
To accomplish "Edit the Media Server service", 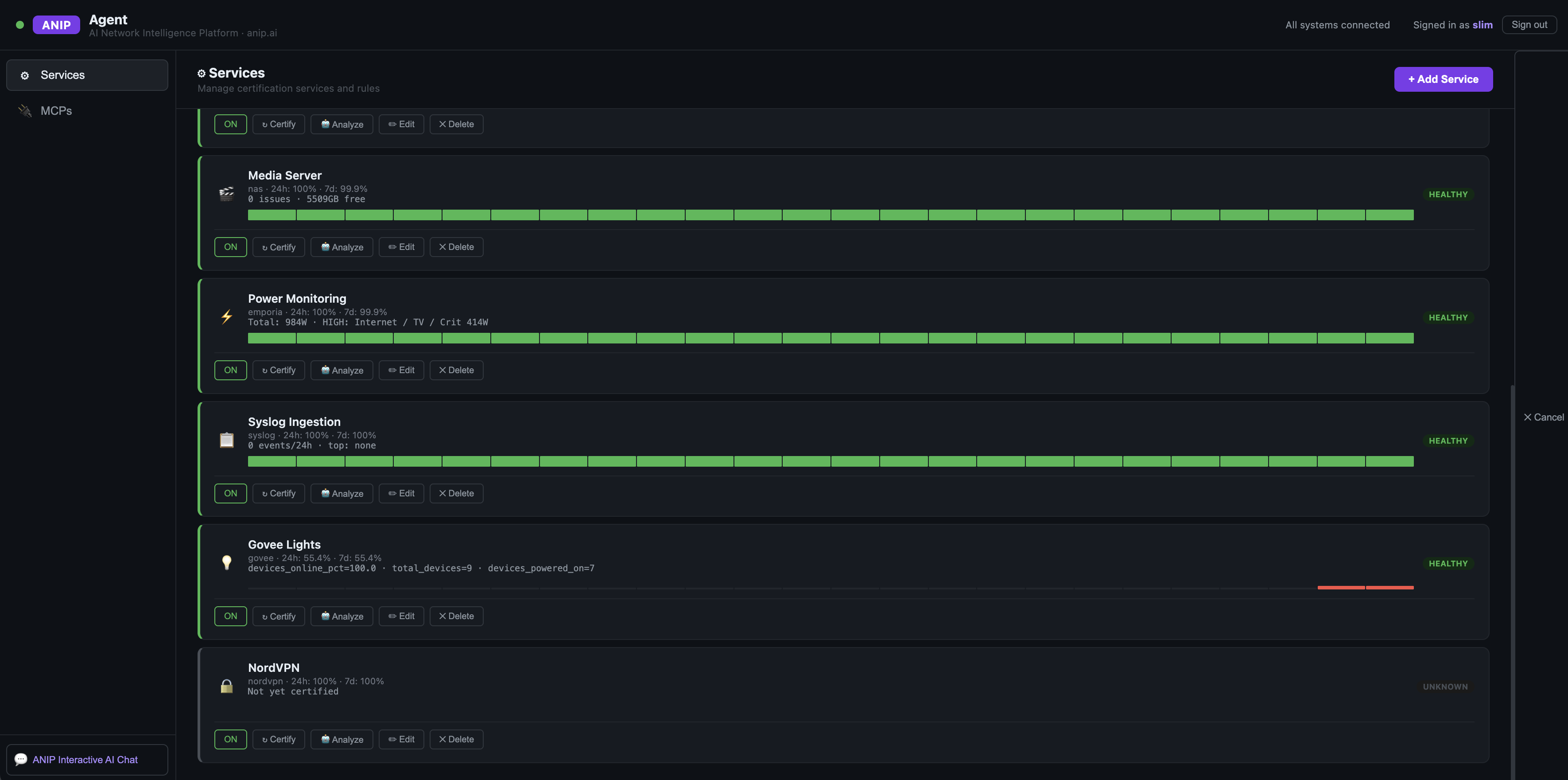I will (402, 247).
